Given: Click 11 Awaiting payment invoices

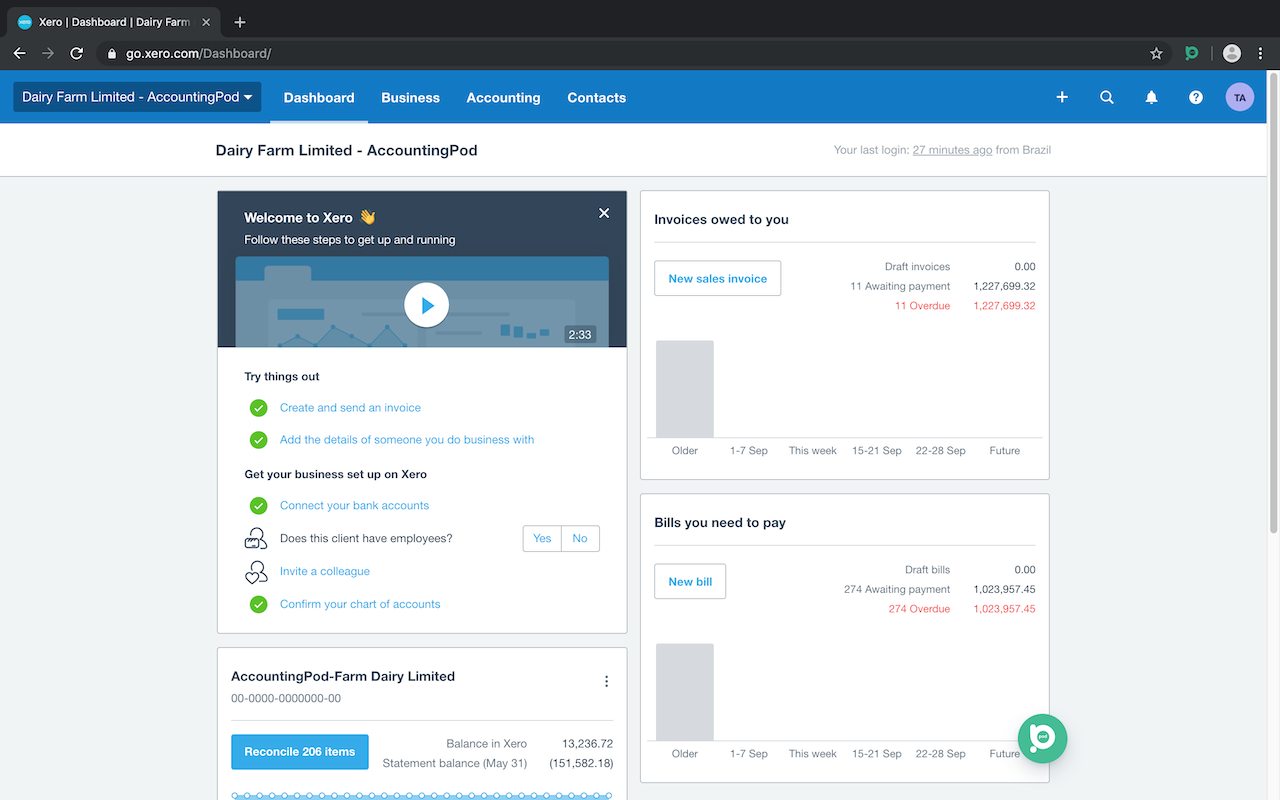Looking at the screenshot, I should (900, 286).
